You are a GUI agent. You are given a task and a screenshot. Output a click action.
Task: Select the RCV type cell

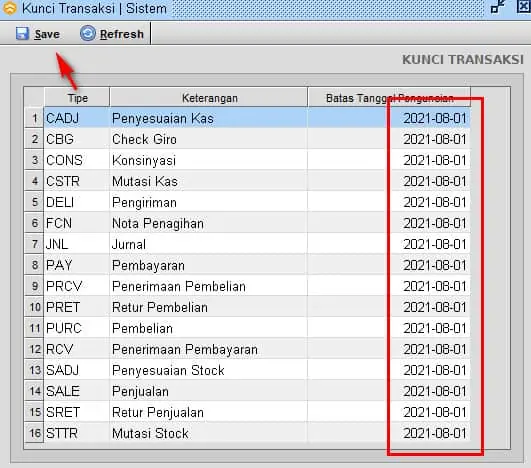(x=77, y=349)
